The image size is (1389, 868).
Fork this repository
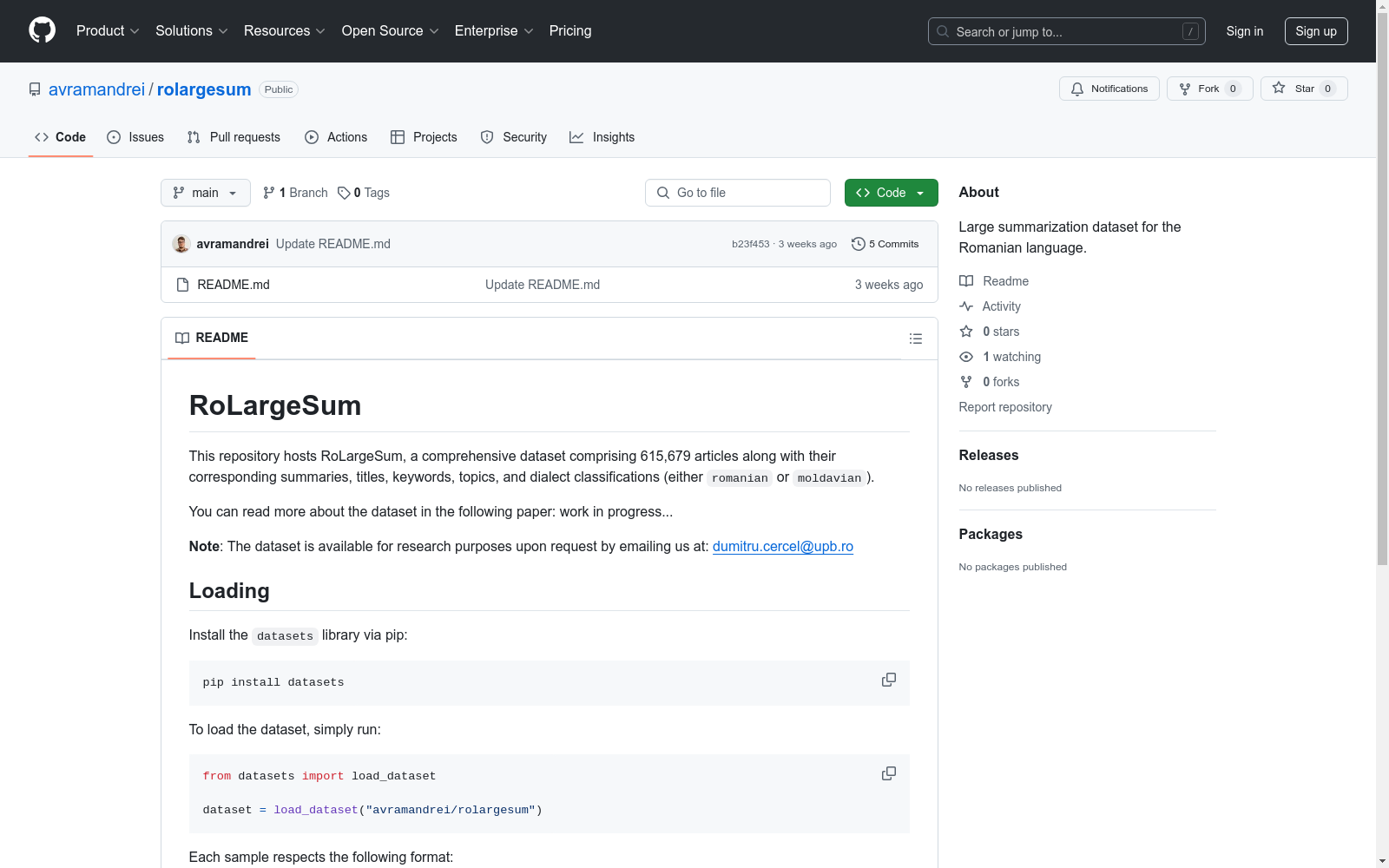tap(1209, 89)
